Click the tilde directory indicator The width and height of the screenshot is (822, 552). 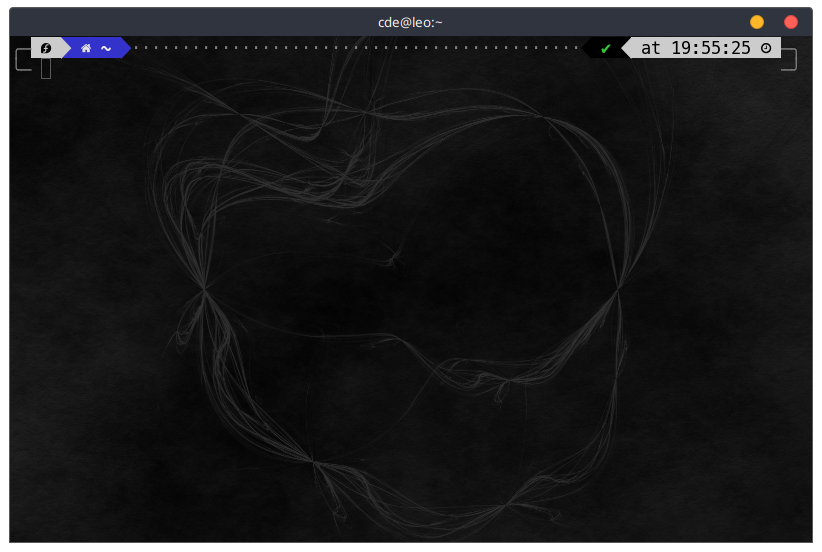pyautogui.click(x=106, y=49)
